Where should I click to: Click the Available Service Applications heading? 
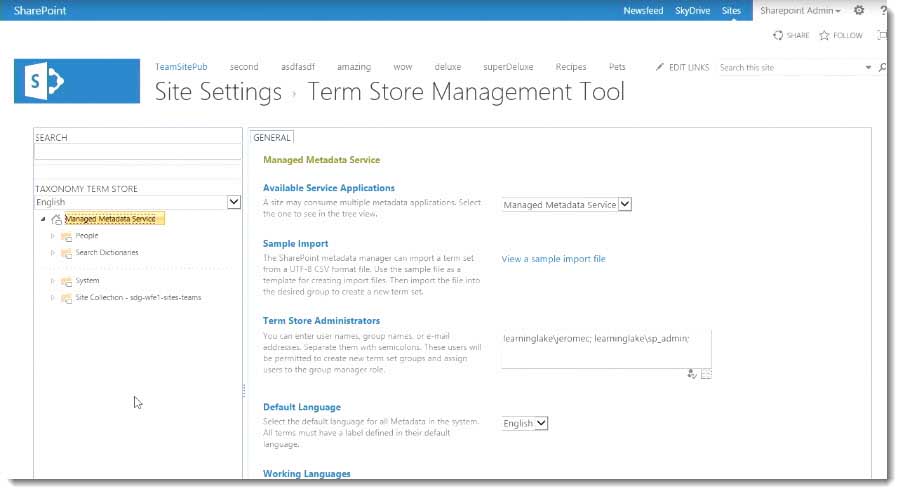[329, 187]
